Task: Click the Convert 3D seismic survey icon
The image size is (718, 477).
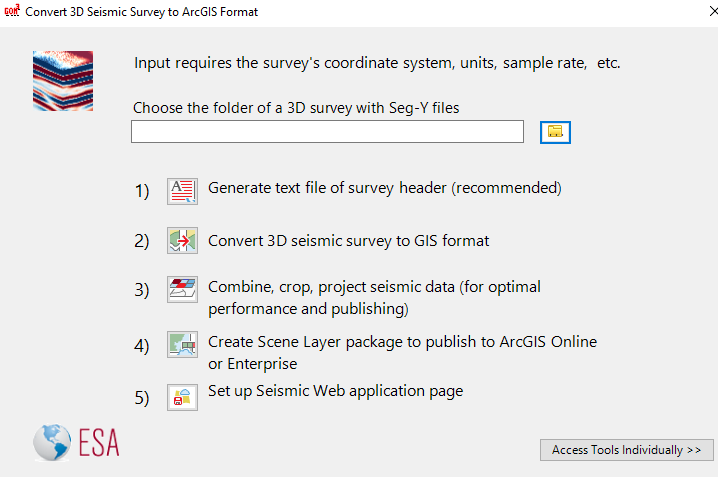Action: click(x=182, y=241)
